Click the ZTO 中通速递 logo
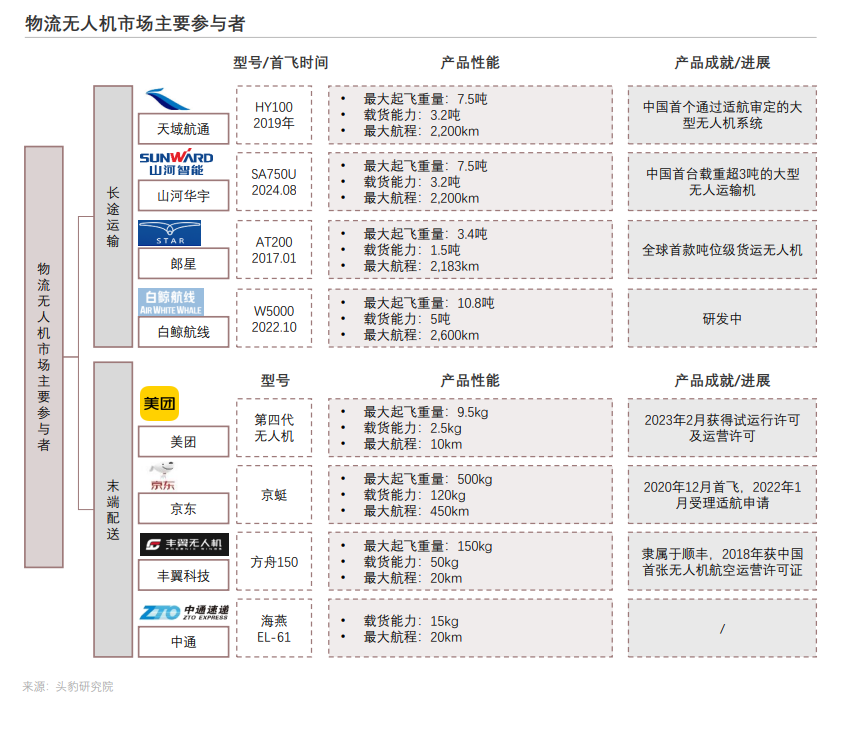Screen dimensions: 860x732 coord(184,612)
